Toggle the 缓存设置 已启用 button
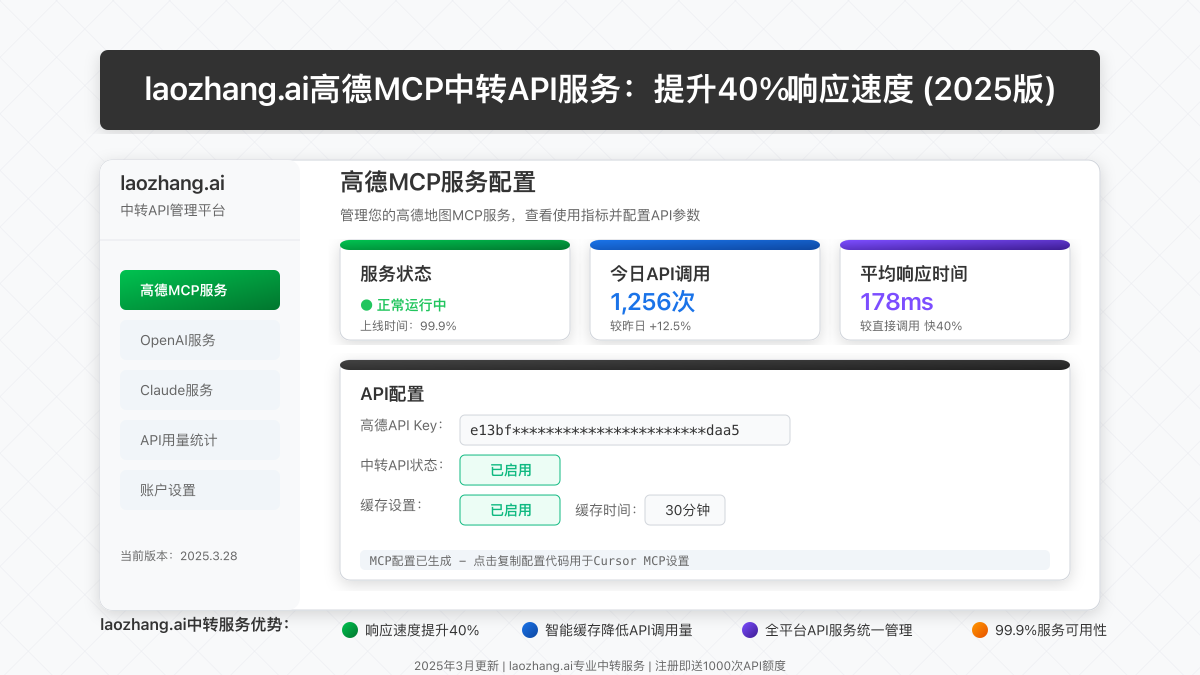1200x675 pixels. pos(510,510)
